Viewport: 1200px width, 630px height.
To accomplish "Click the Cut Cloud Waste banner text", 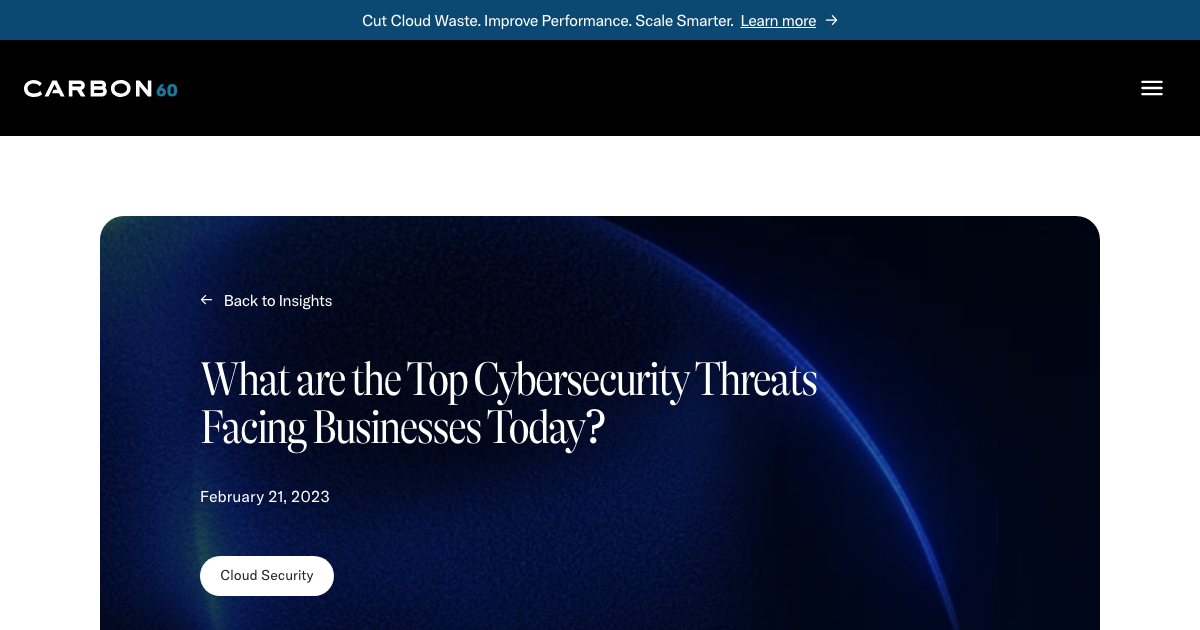I will (x=548, y=20).
